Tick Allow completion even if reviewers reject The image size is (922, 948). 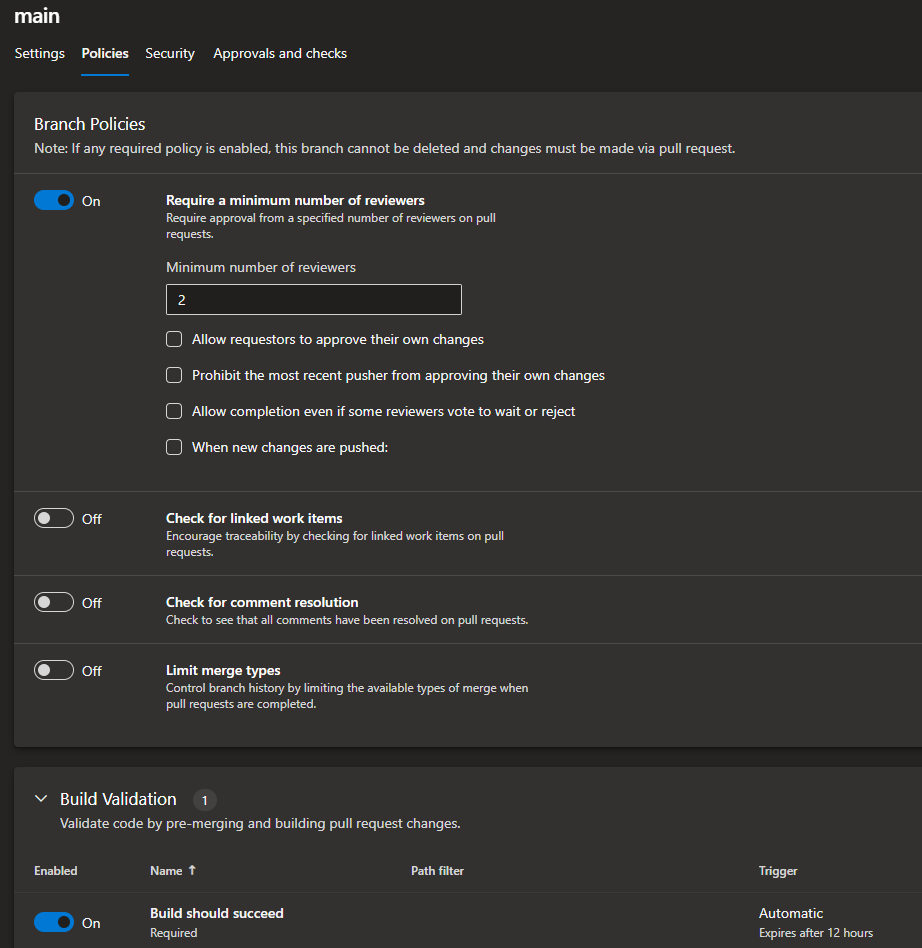click(x=174, y=412)
